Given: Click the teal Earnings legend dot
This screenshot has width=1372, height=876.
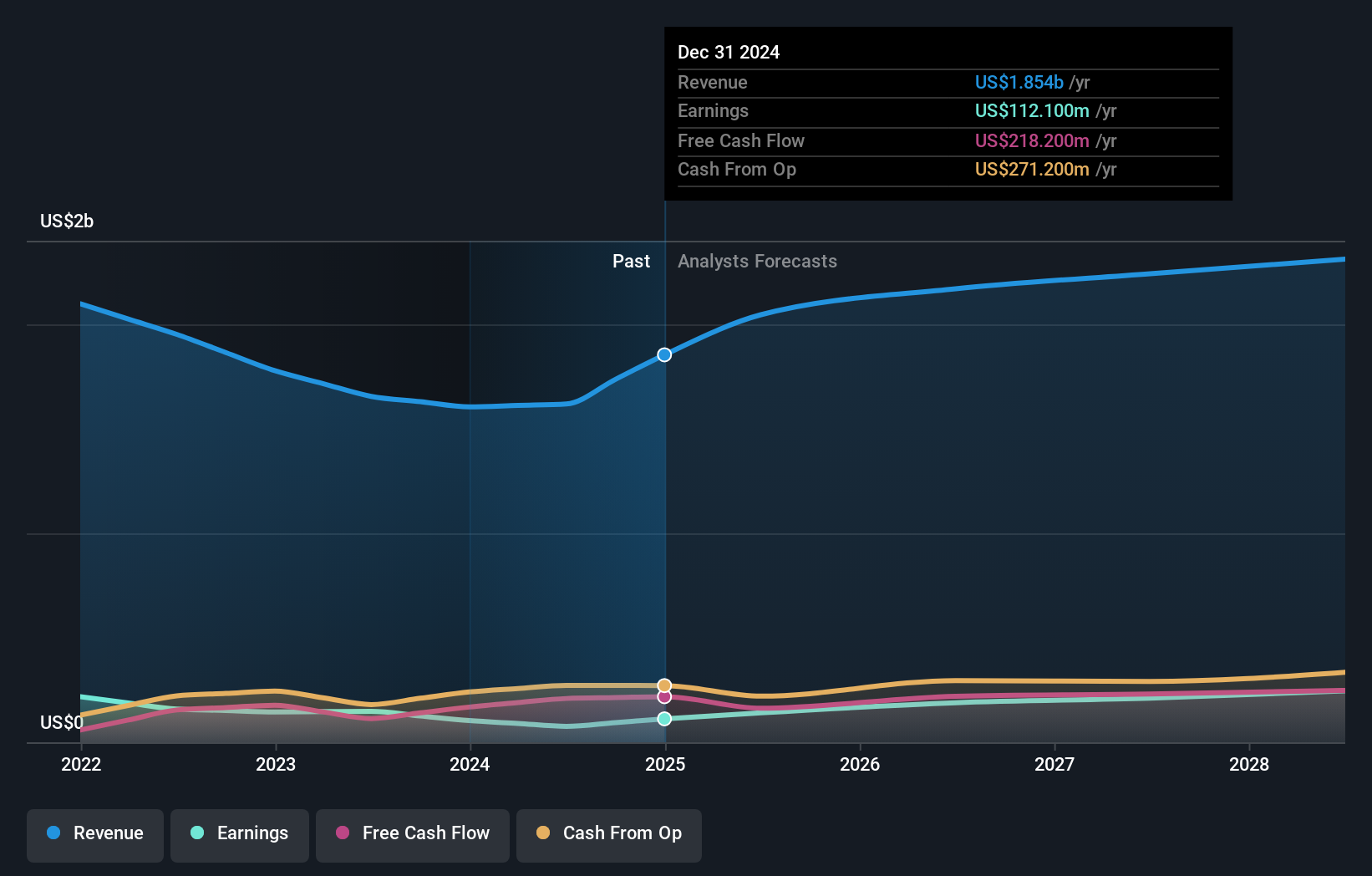Looking at the screenshot, I should 196,833.
